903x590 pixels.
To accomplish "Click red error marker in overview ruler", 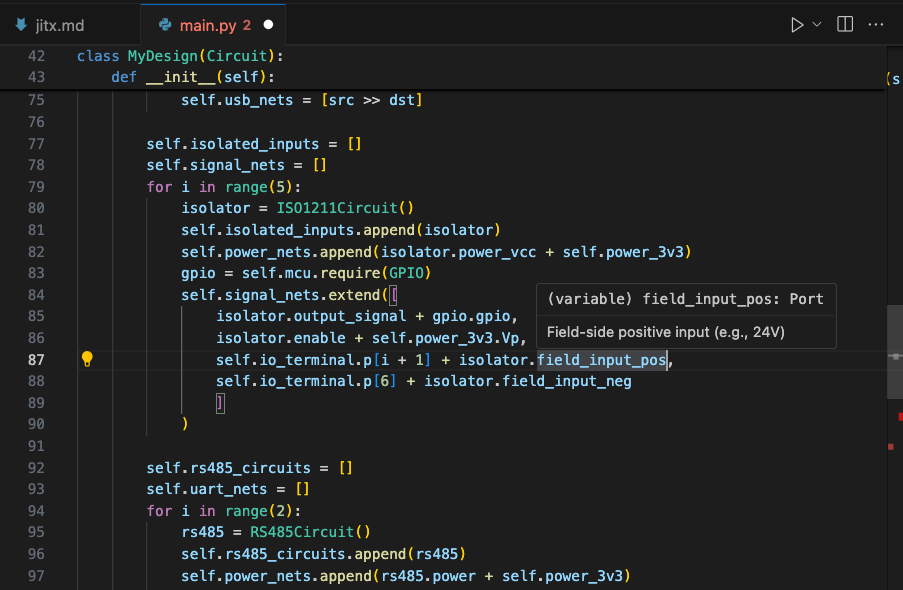I will tap(899, 415).
